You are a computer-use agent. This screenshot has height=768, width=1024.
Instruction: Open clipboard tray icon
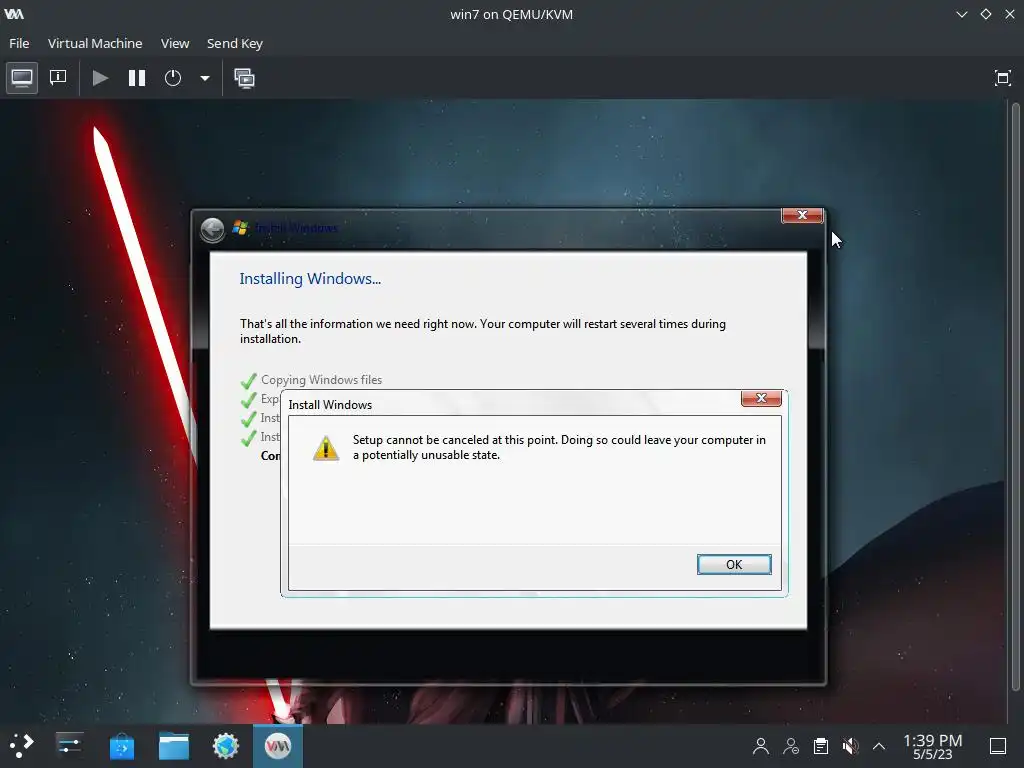click(821, 746)
